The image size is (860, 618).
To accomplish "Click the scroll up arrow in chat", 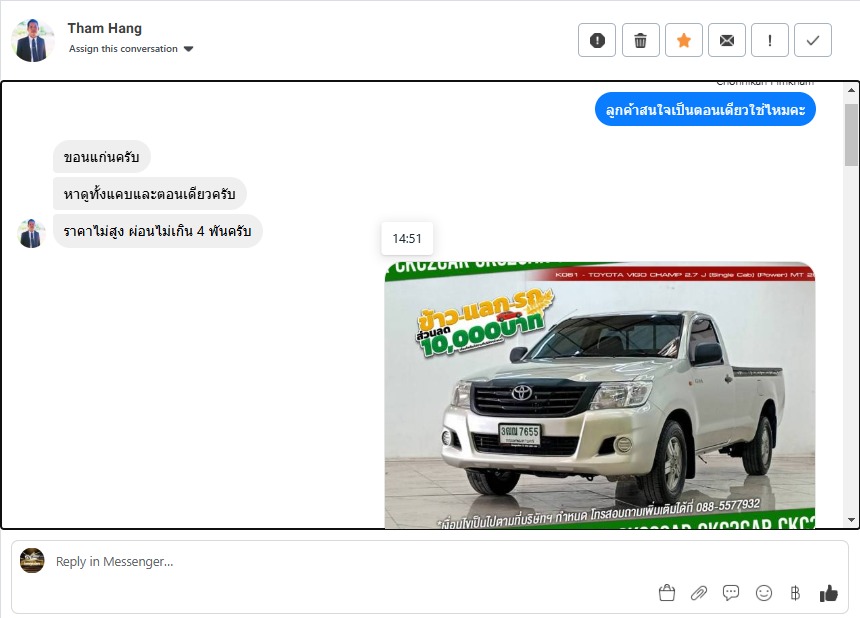I will [x=851, y=89].
